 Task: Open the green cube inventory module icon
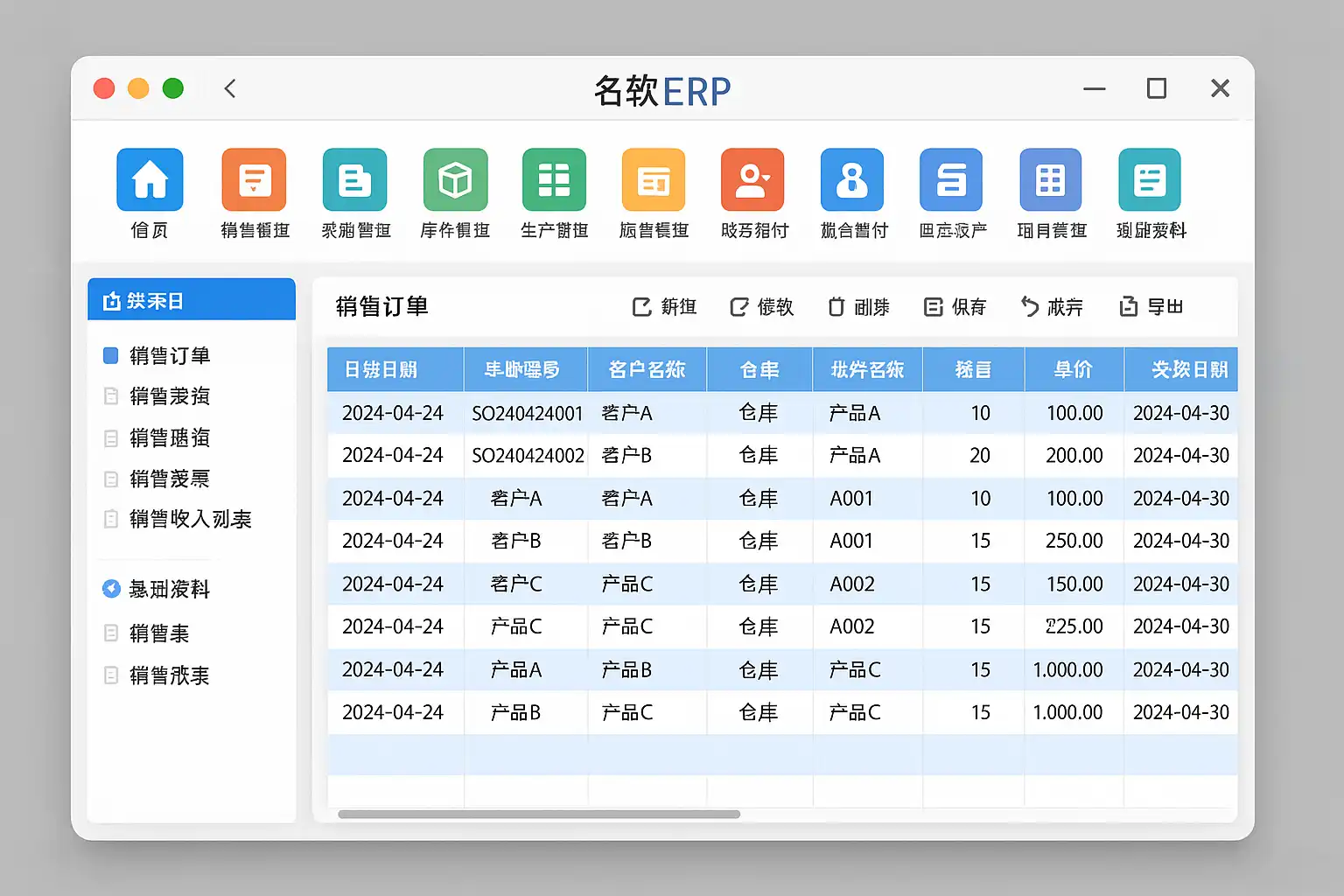455,180
